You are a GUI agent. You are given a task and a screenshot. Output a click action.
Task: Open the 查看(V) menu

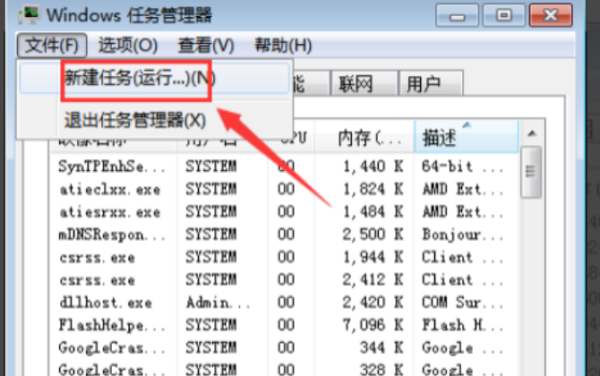(206, 46)
